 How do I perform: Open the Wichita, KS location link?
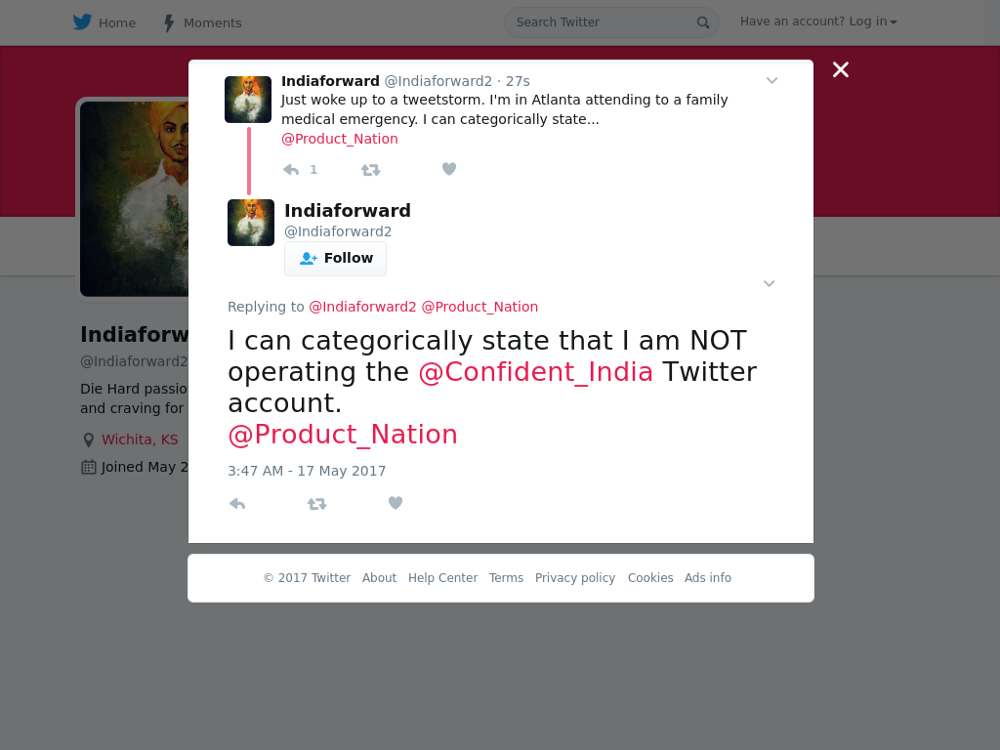tap(140, 439)
